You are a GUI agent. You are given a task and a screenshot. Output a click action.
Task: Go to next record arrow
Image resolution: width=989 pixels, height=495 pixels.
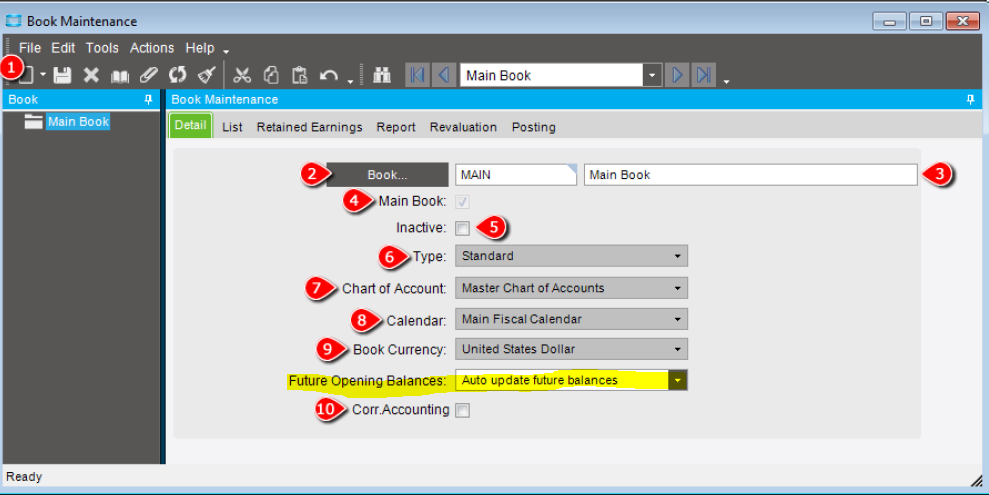pos(677,76)
